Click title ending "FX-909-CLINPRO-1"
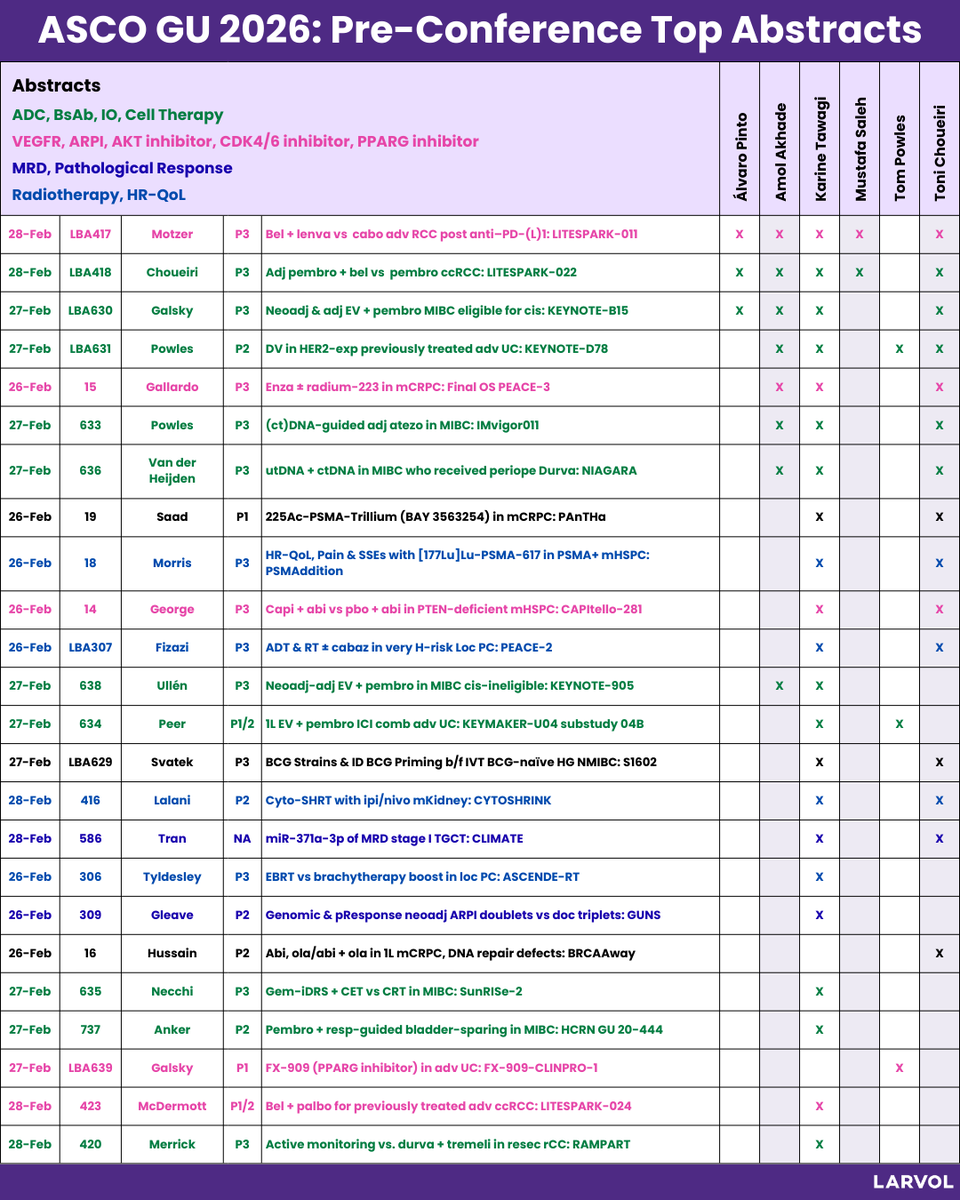Viewport: 960px width, 1200px height. pos(432,1068)
